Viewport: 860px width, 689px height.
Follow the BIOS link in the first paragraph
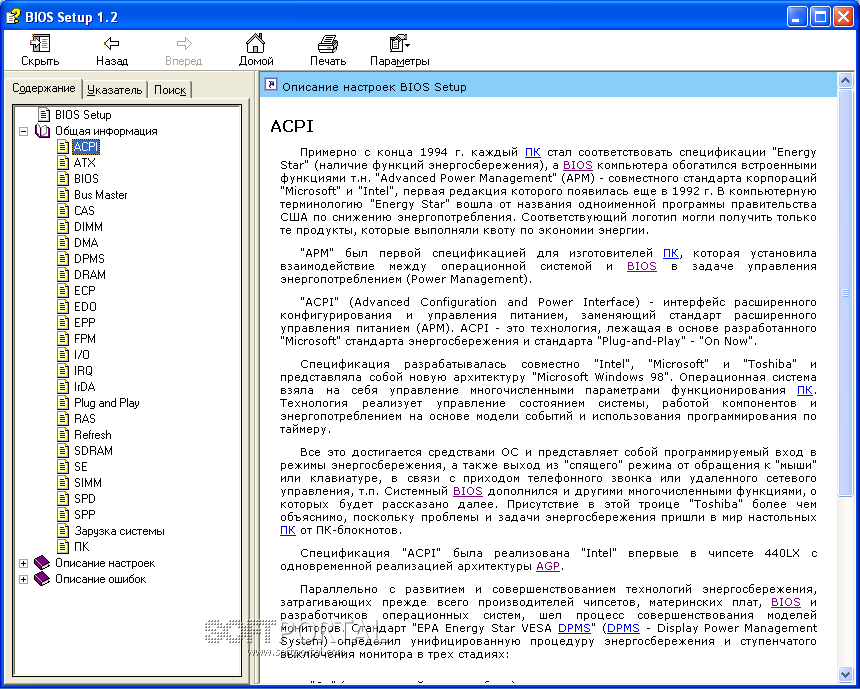click(x=578, y=165)
